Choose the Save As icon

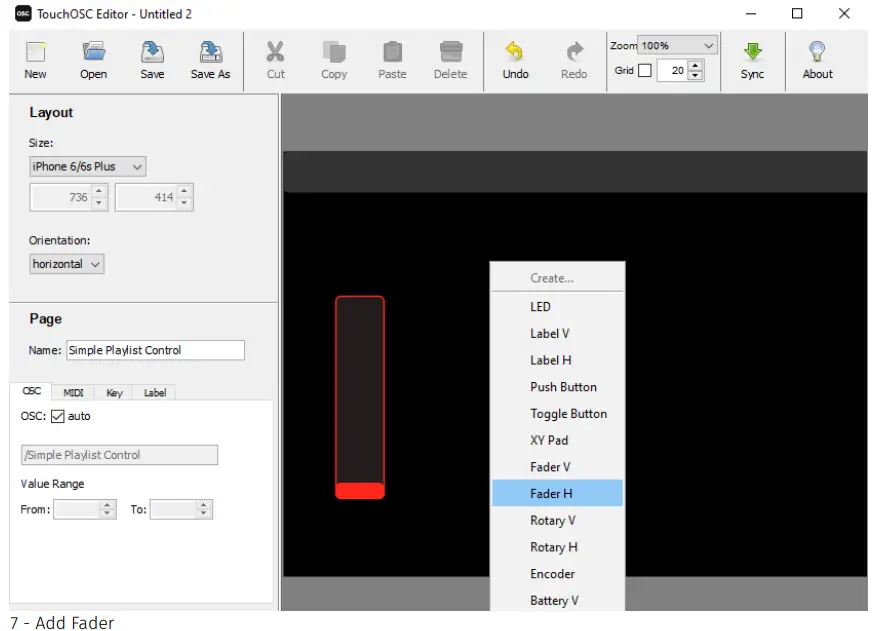click(x=210, y=52)
